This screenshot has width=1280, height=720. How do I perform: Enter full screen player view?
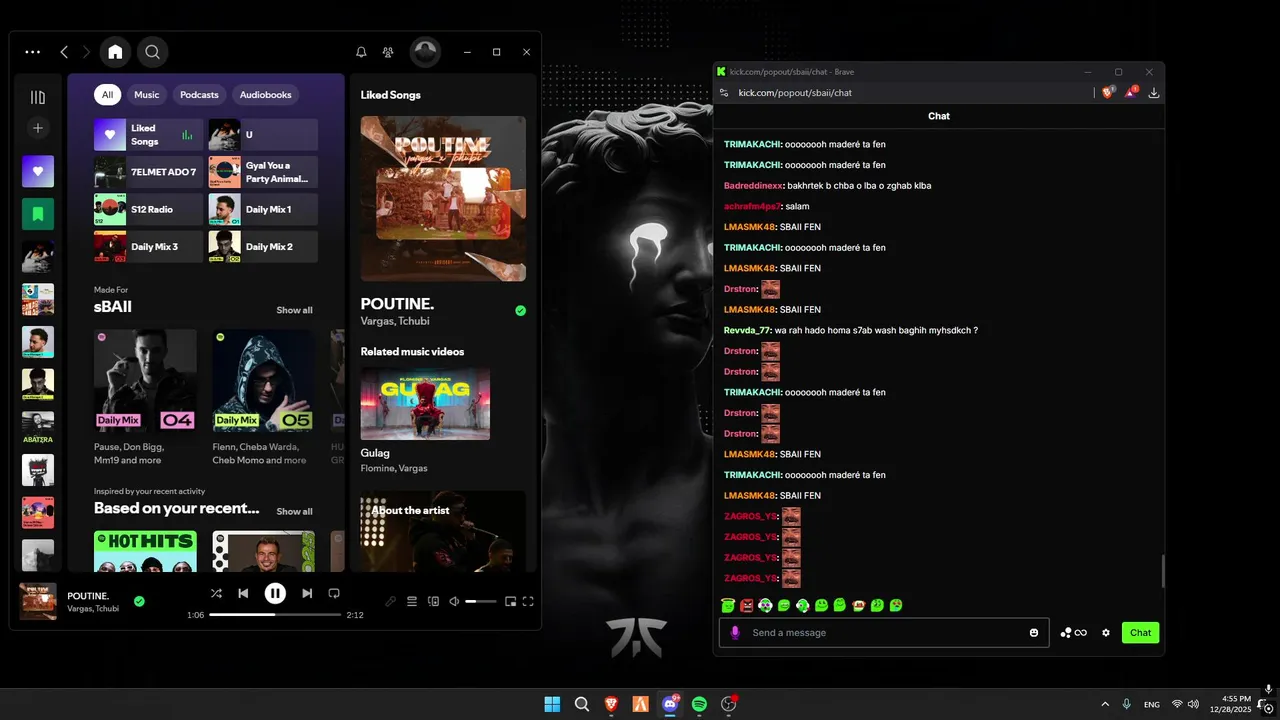[x=528, y=601]
